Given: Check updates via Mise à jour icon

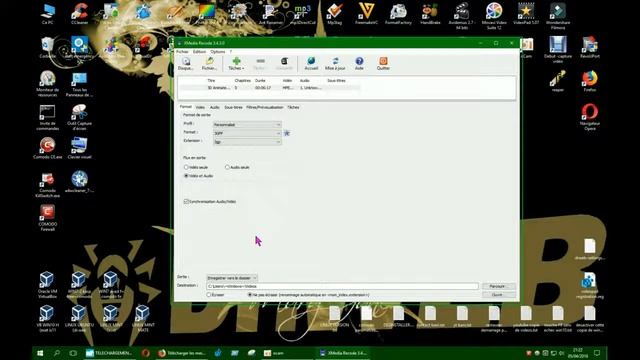Looking at the screenshot, I should 335,64.
